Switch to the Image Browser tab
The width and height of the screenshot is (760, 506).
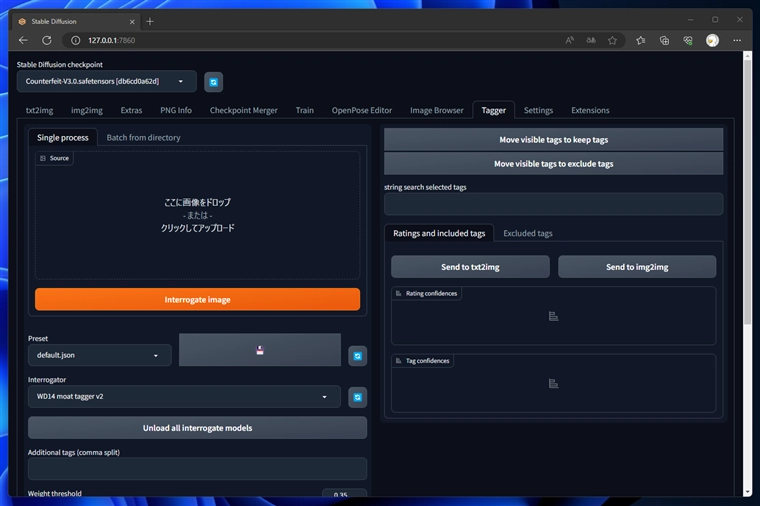tap(436, 110)
